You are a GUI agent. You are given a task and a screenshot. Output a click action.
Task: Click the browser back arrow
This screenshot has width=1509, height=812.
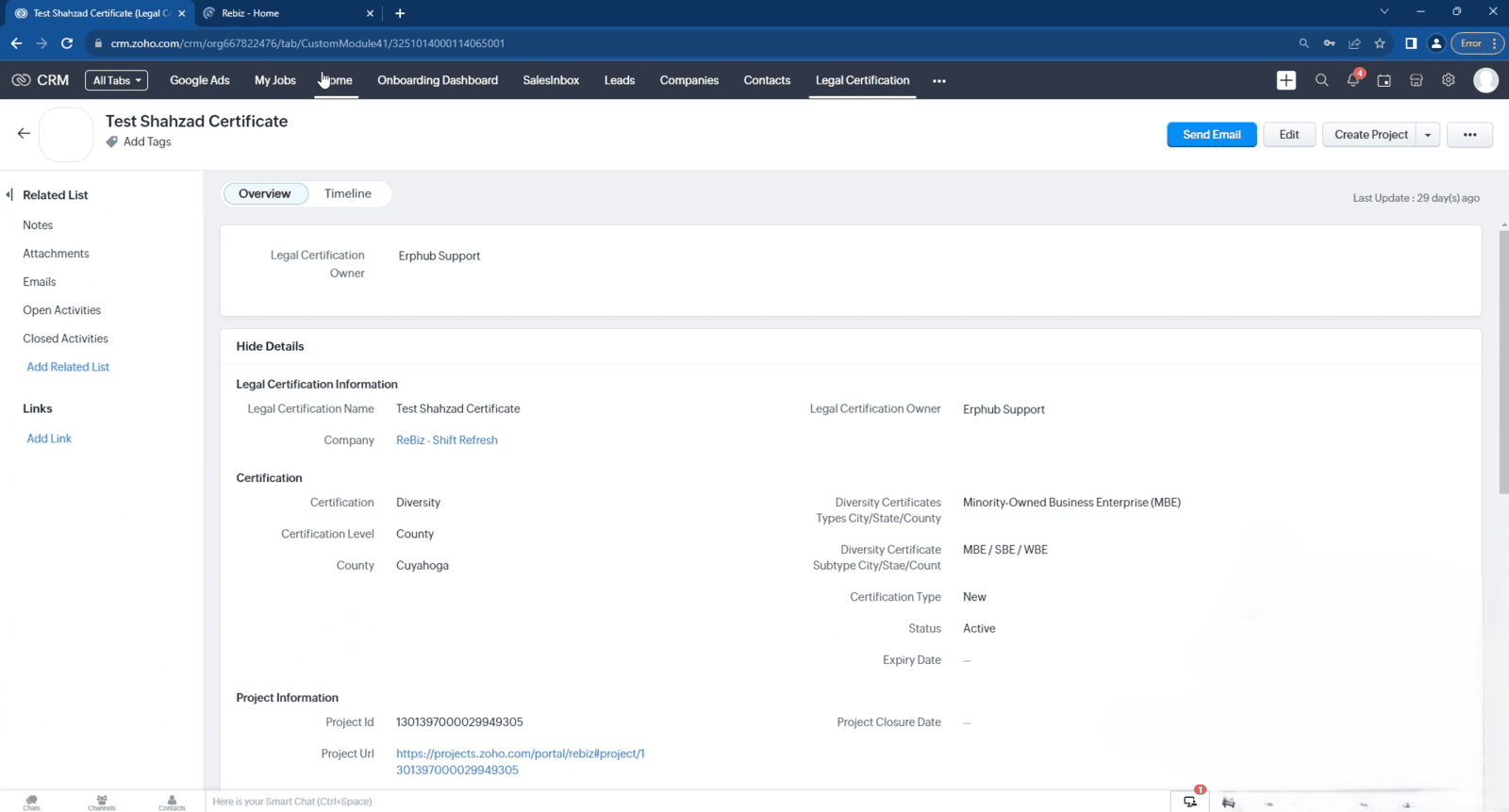pos(16,43)
